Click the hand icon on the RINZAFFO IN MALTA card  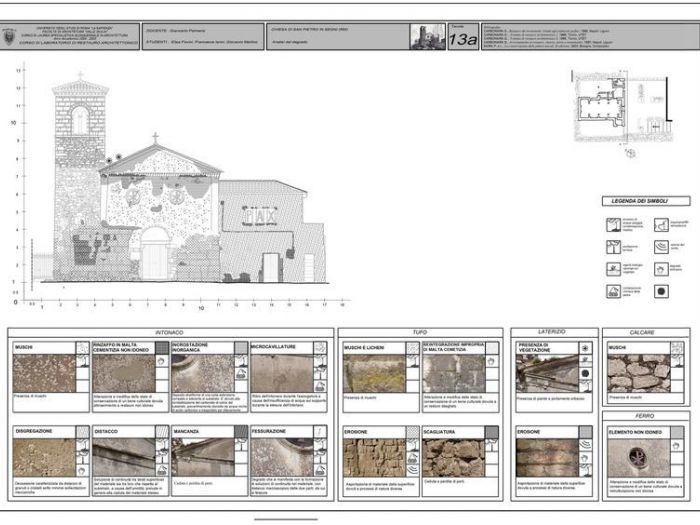pyautogui.click(x=162, y=361)
